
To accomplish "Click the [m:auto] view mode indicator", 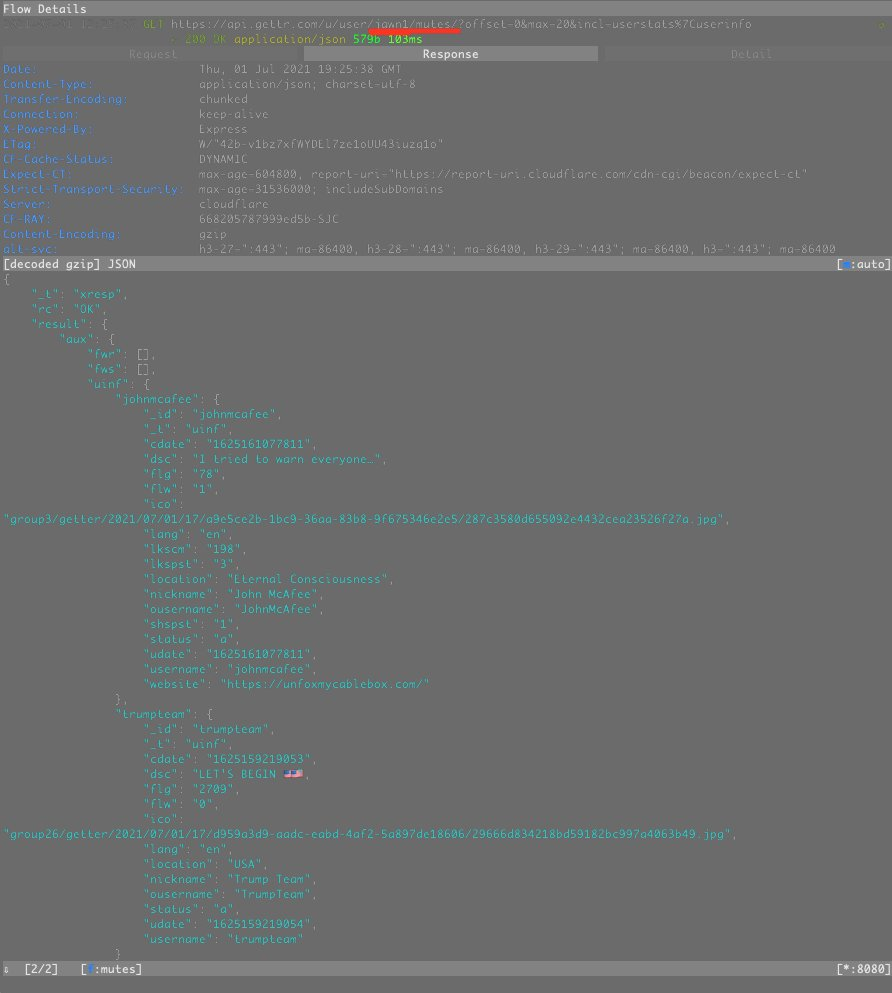I will tap(864, 264).
